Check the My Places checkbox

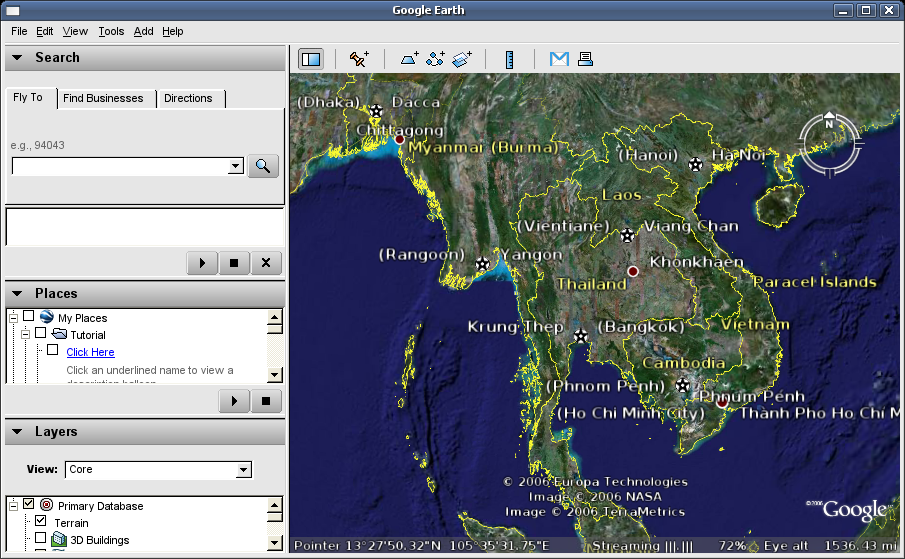click(x=28, y=316)
